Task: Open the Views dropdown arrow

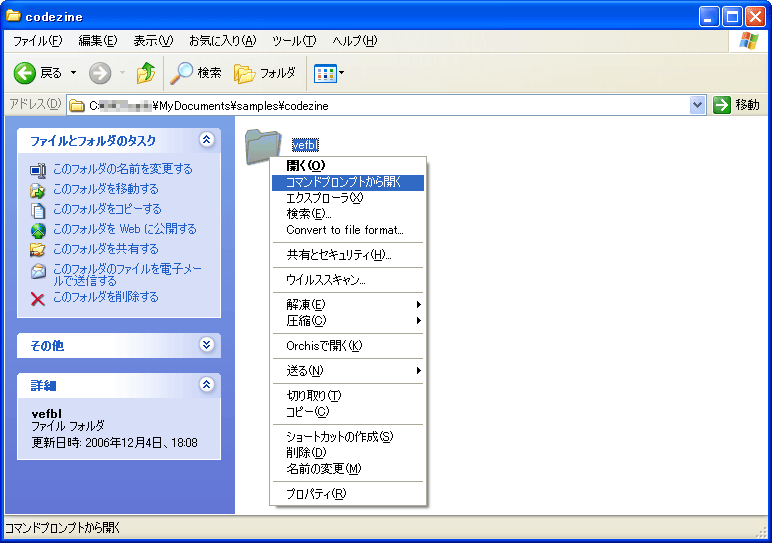Action: [342, 73]
